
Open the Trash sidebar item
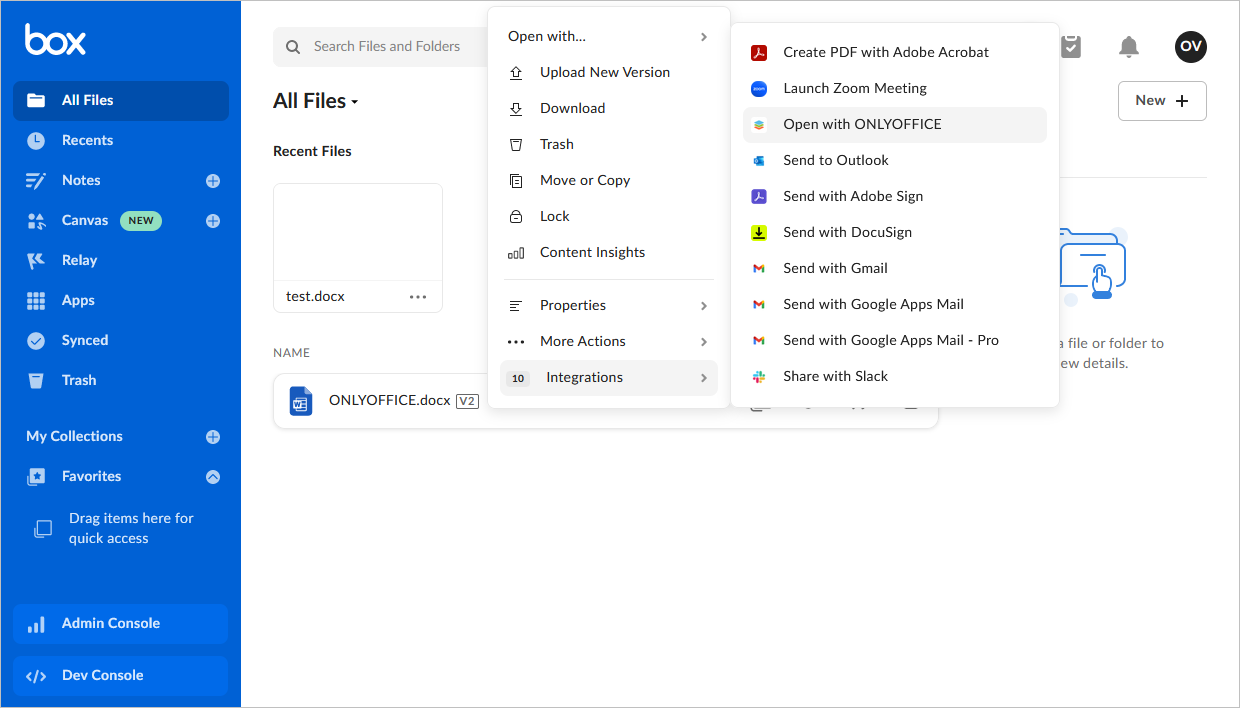[x=80, y=380]
